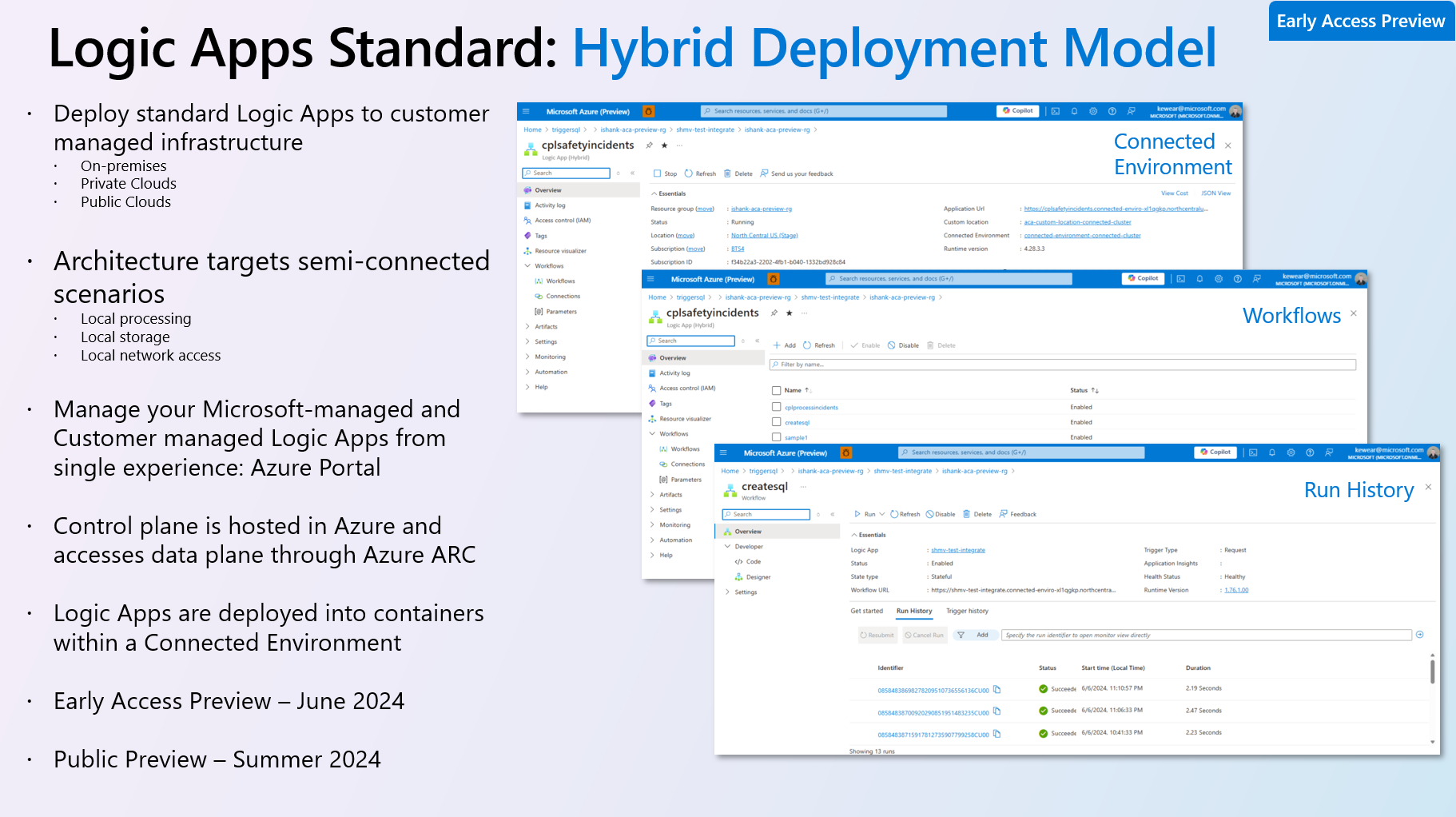1456x817 pixels.
Task: Open the Code view under Developer
Action: [752, 562]
